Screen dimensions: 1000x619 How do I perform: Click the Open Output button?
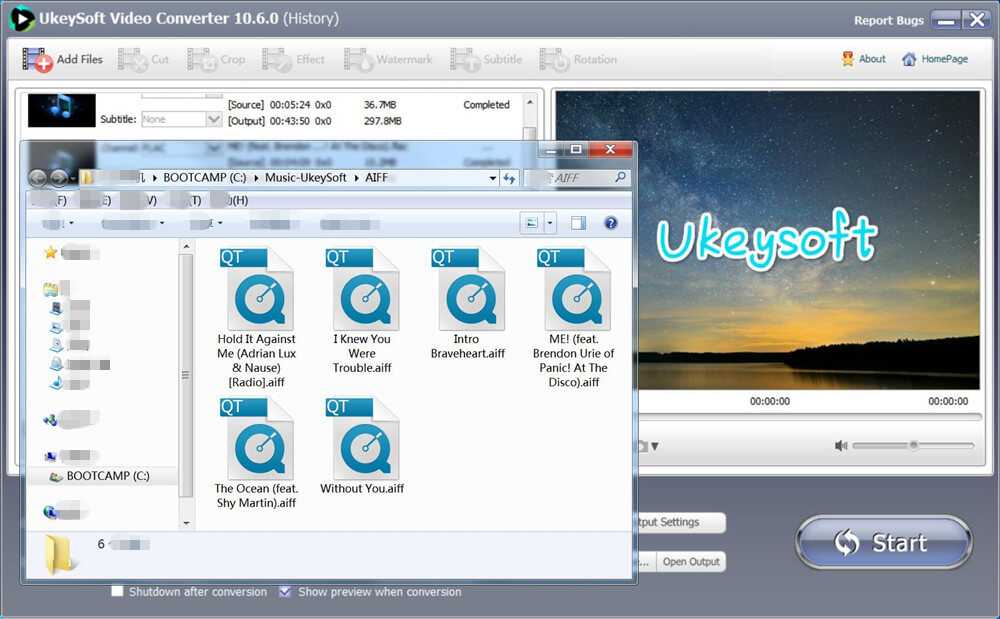coord(691,562)
